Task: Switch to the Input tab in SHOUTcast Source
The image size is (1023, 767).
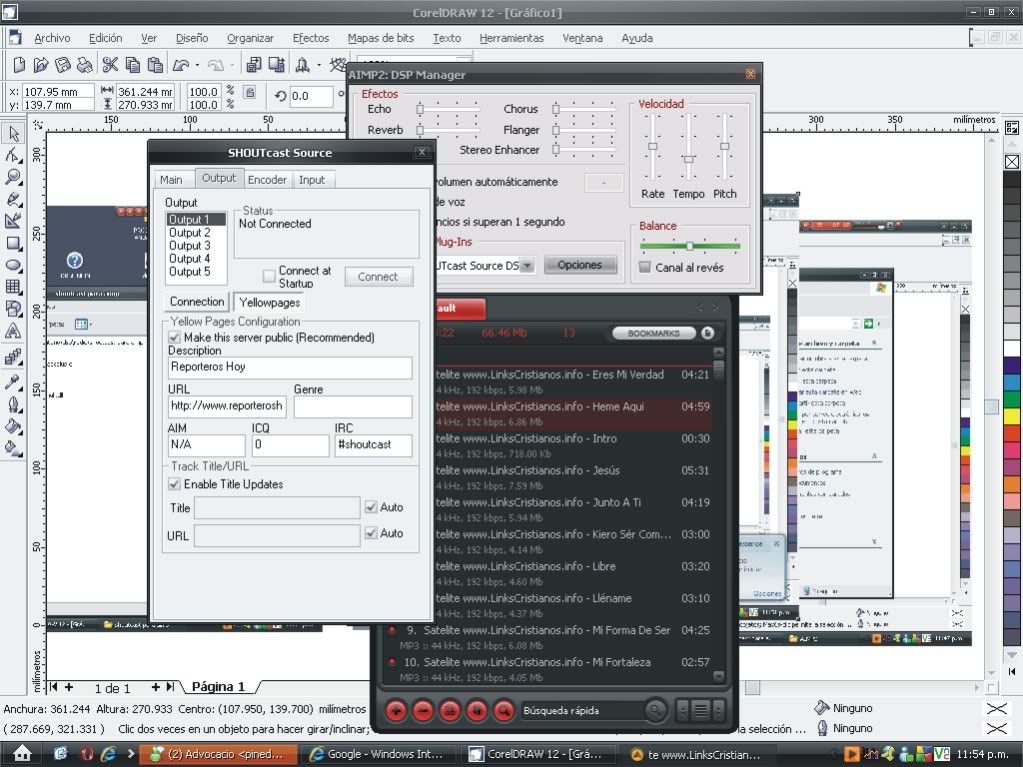Action: [x=312, y=180]
